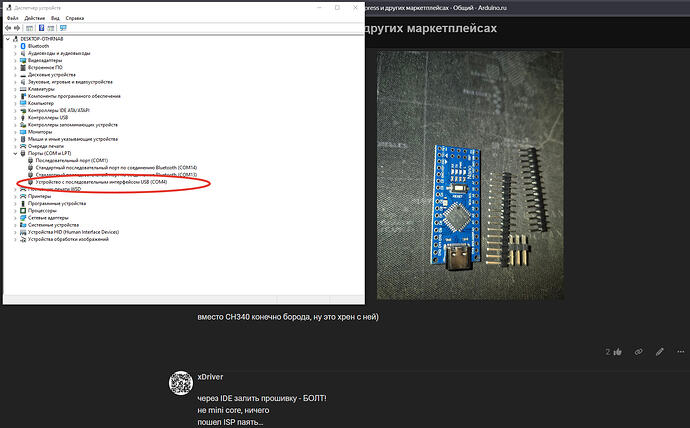Select USB serial device (COM4) entry

(101, 181)
